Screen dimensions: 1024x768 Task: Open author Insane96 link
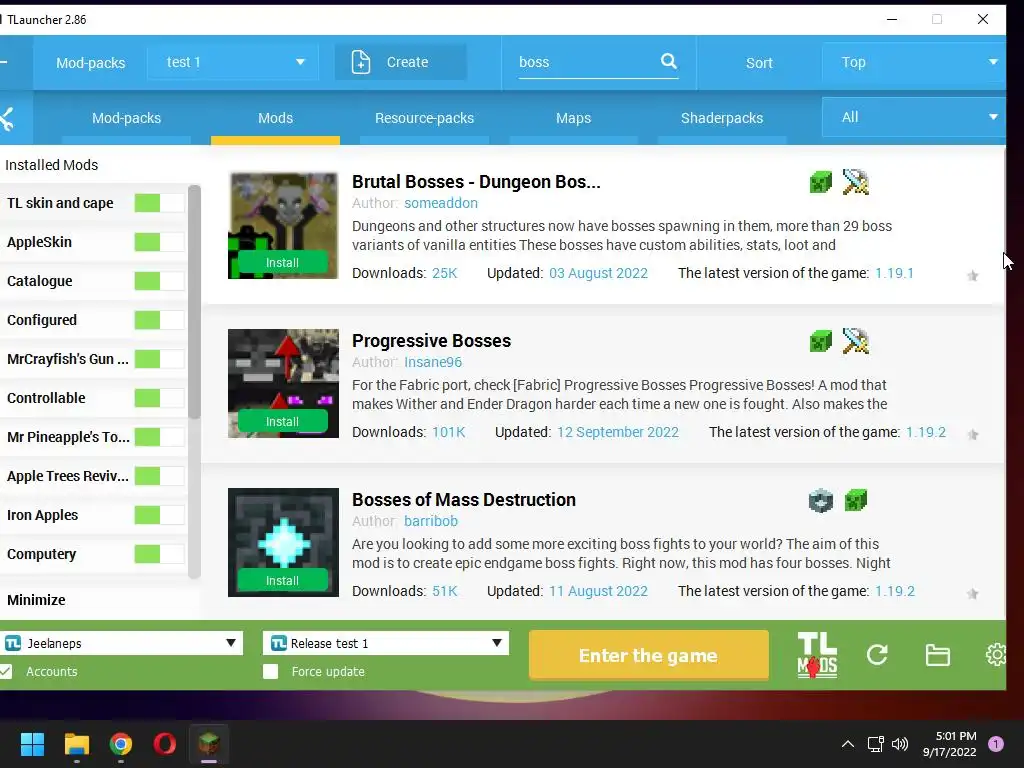tap(433, 362)
